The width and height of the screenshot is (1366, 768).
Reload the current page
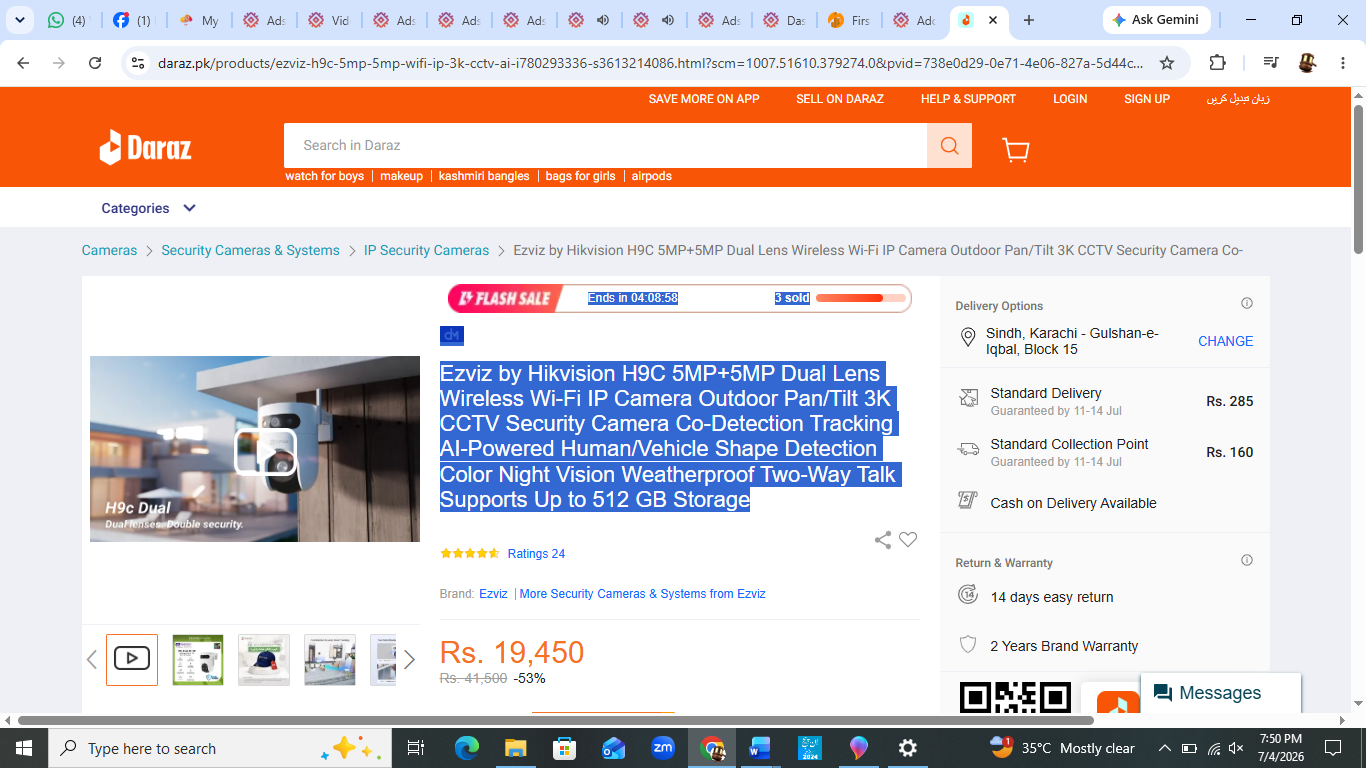95,63
